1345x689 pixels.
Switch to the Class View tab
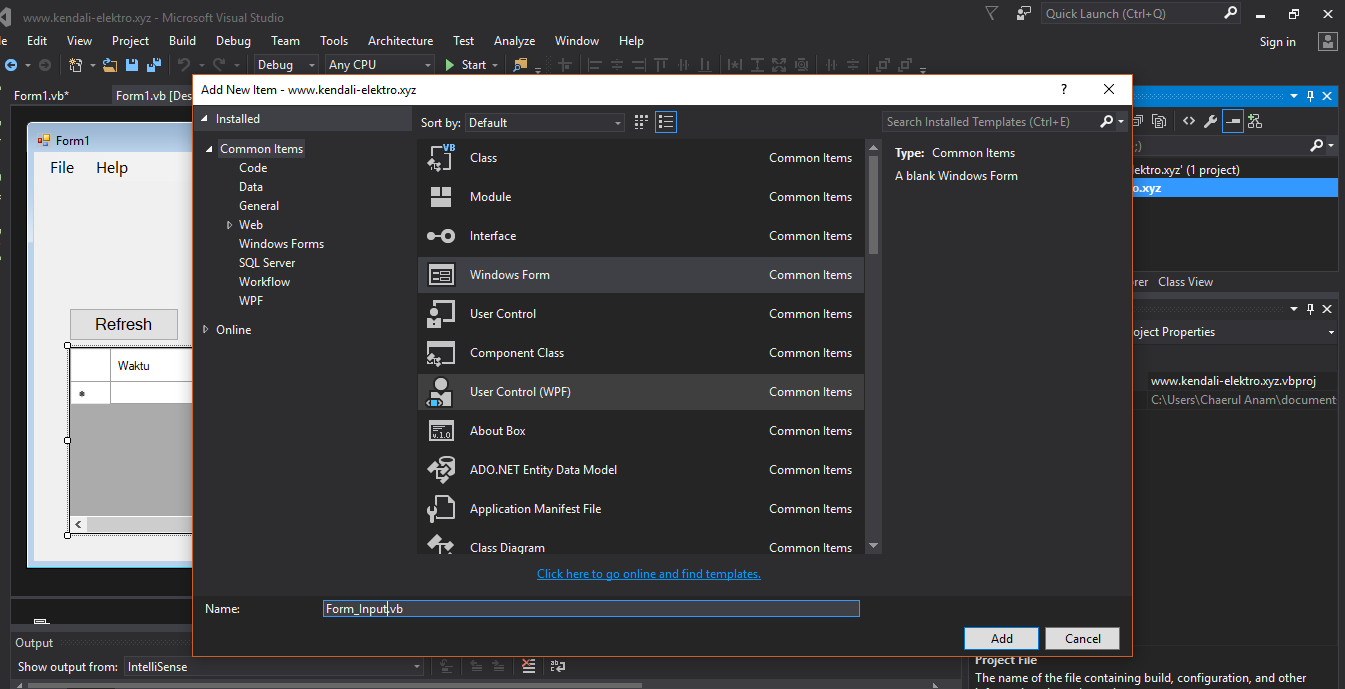click(1185, 282)
